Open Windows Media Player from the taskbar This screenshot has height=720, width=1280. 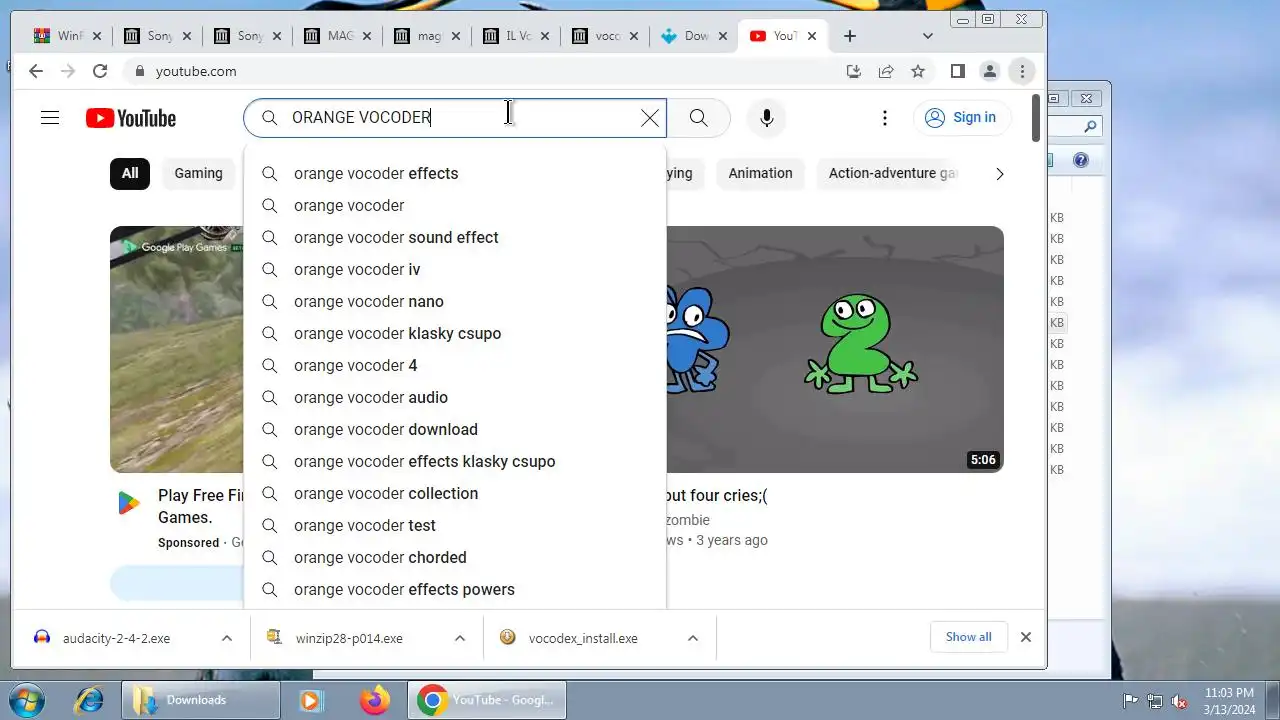(x=311, y=700)
